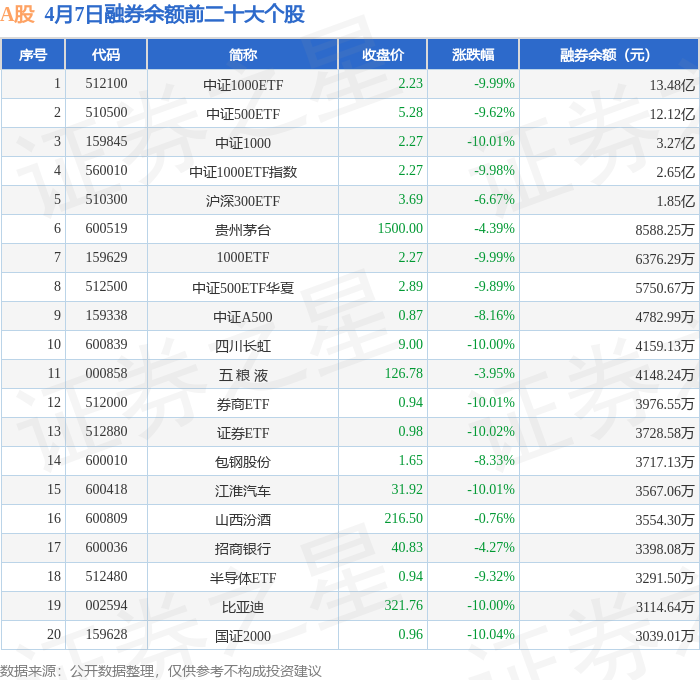Click the balance value 6376.29万
700x680 pixels.
(665, 259)
